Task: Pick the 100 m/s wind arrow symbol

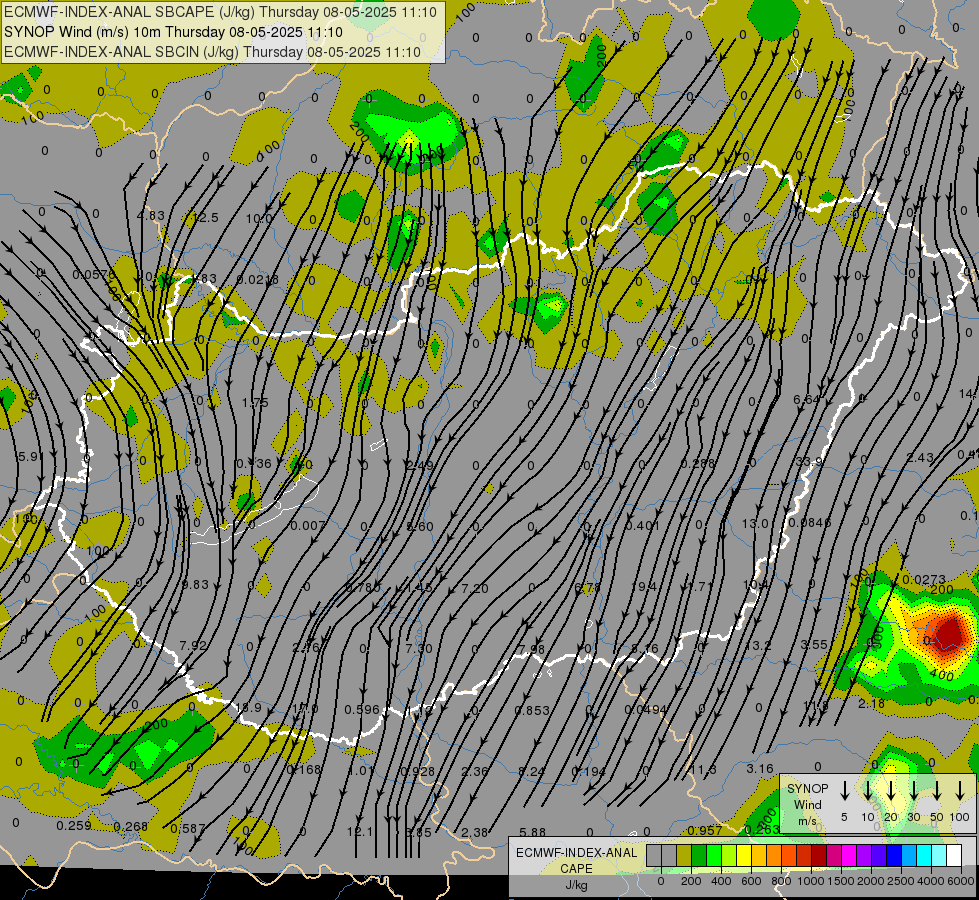Action: [x=960, y=790]
